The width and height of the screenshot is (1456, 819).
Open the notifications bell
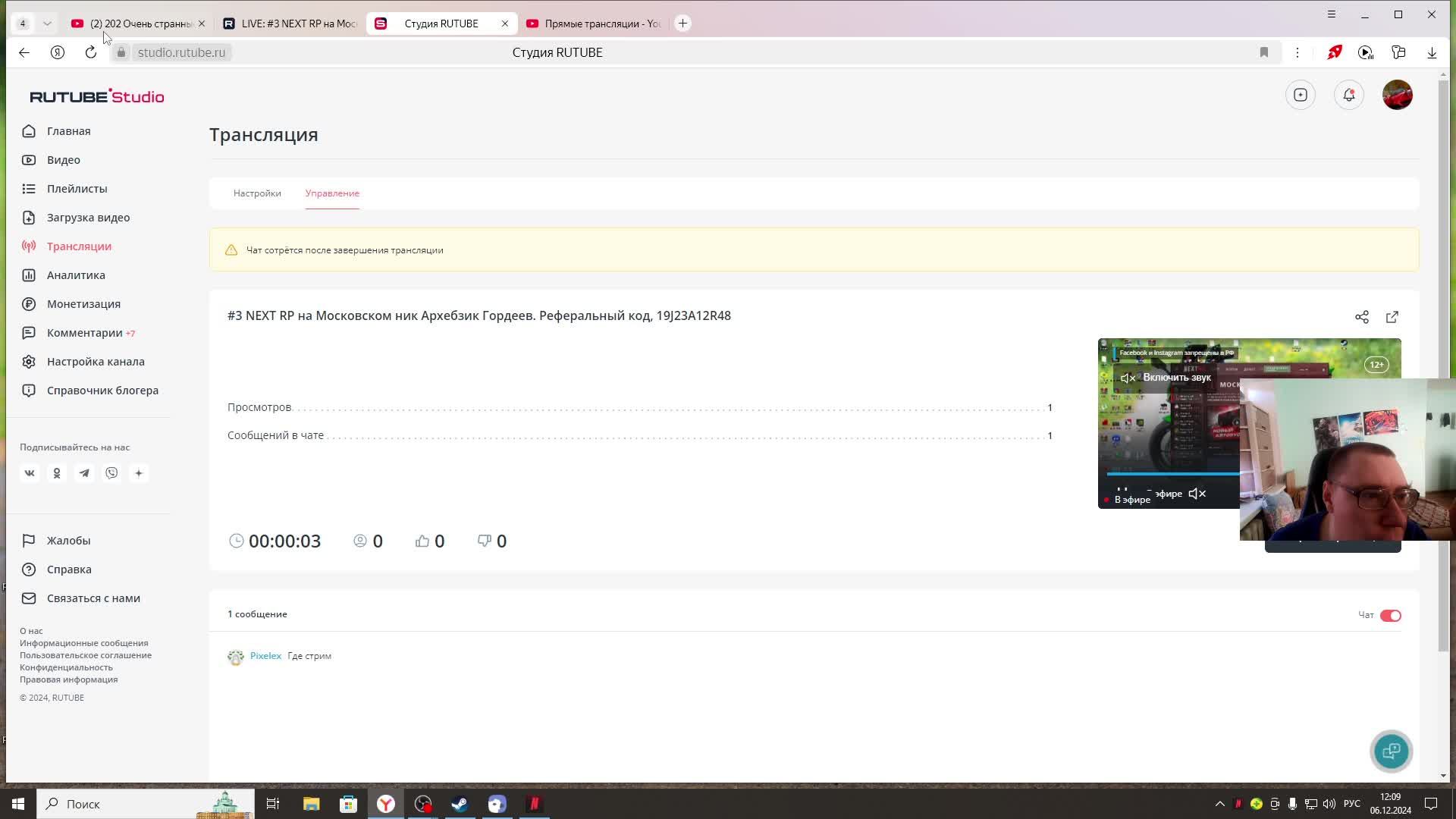tap(1348, 95)
